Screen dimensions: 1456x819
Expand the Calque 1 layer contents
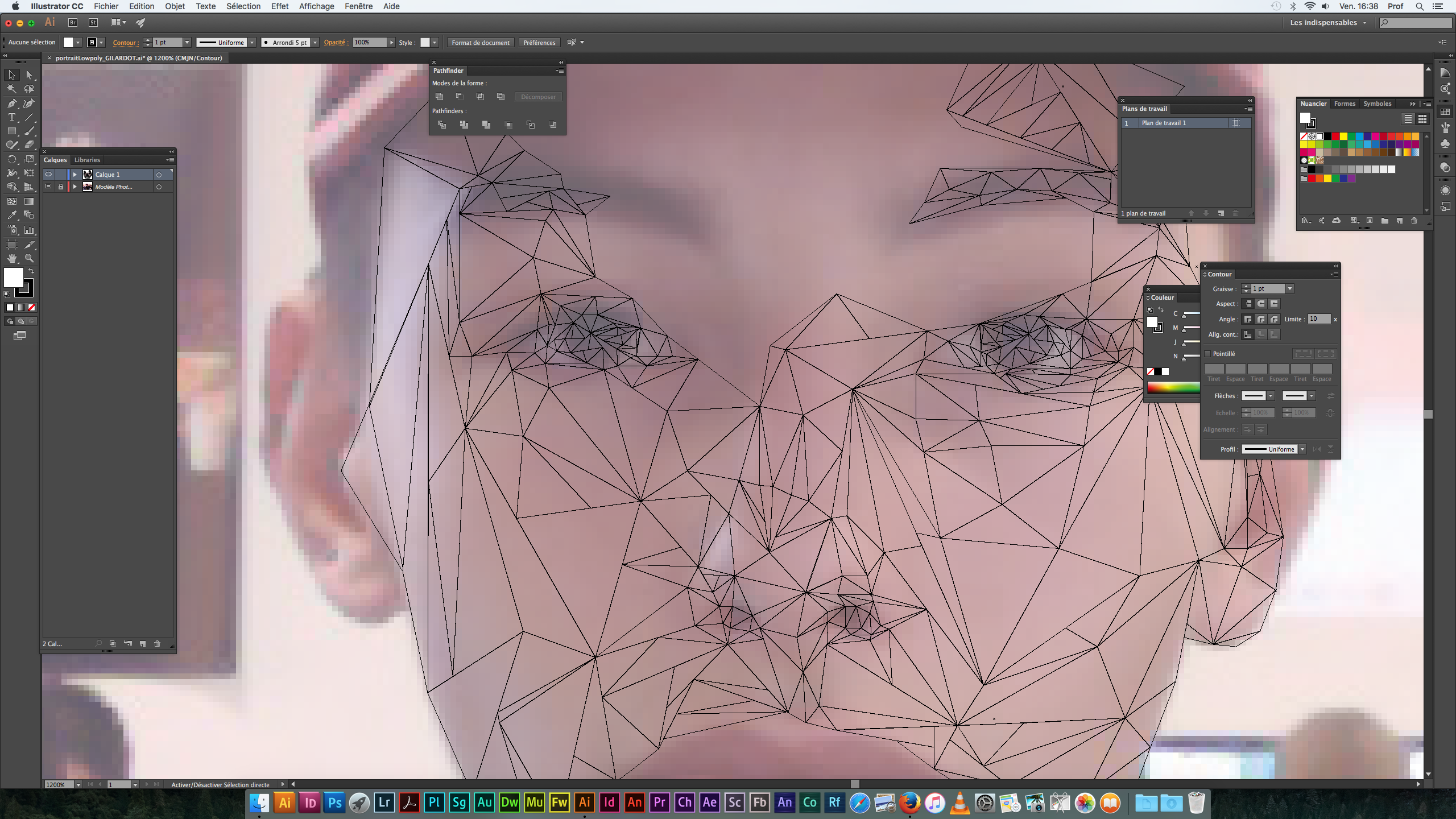click(75, 175)
